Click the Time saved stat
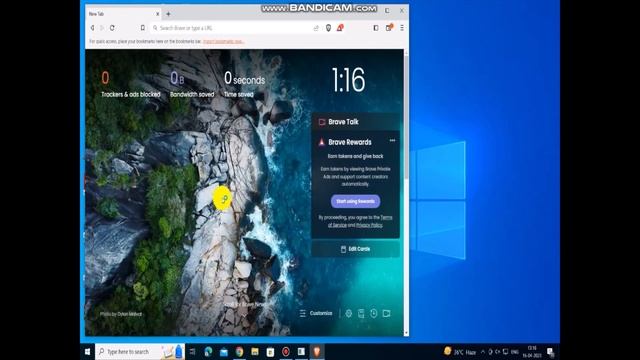This screenshot has width=640, height=360. 244,84
